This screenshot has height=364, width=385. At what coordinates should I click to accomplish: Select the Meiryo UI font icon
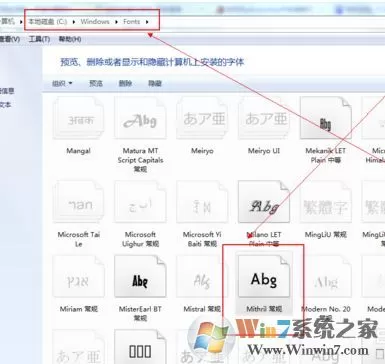click(x=264, y=118)
